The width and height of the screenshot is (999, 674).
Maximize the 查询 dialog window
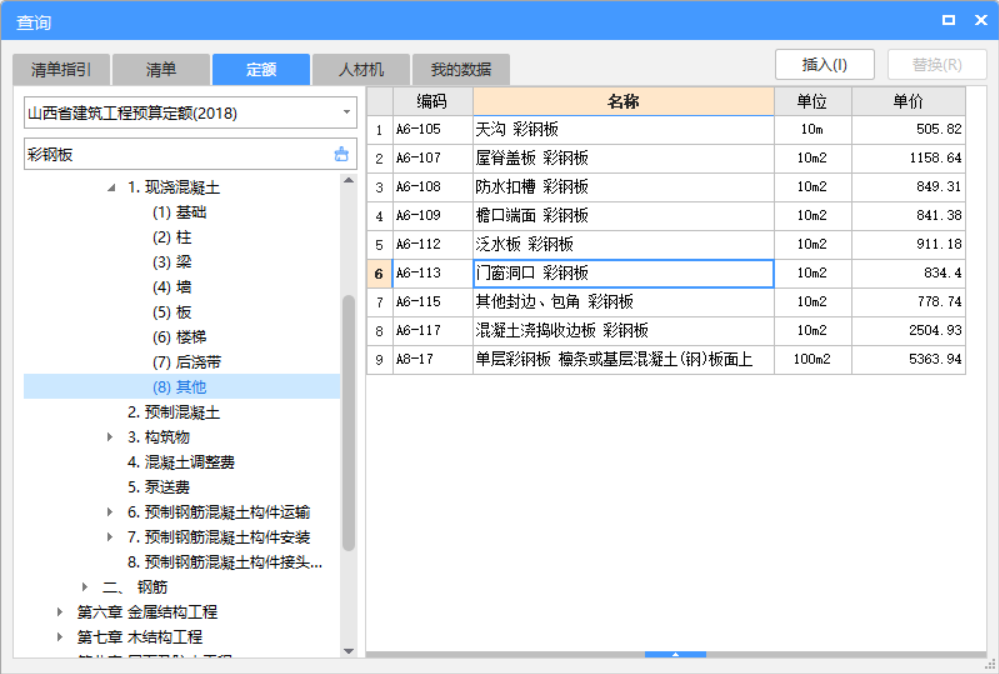[949, 20]
